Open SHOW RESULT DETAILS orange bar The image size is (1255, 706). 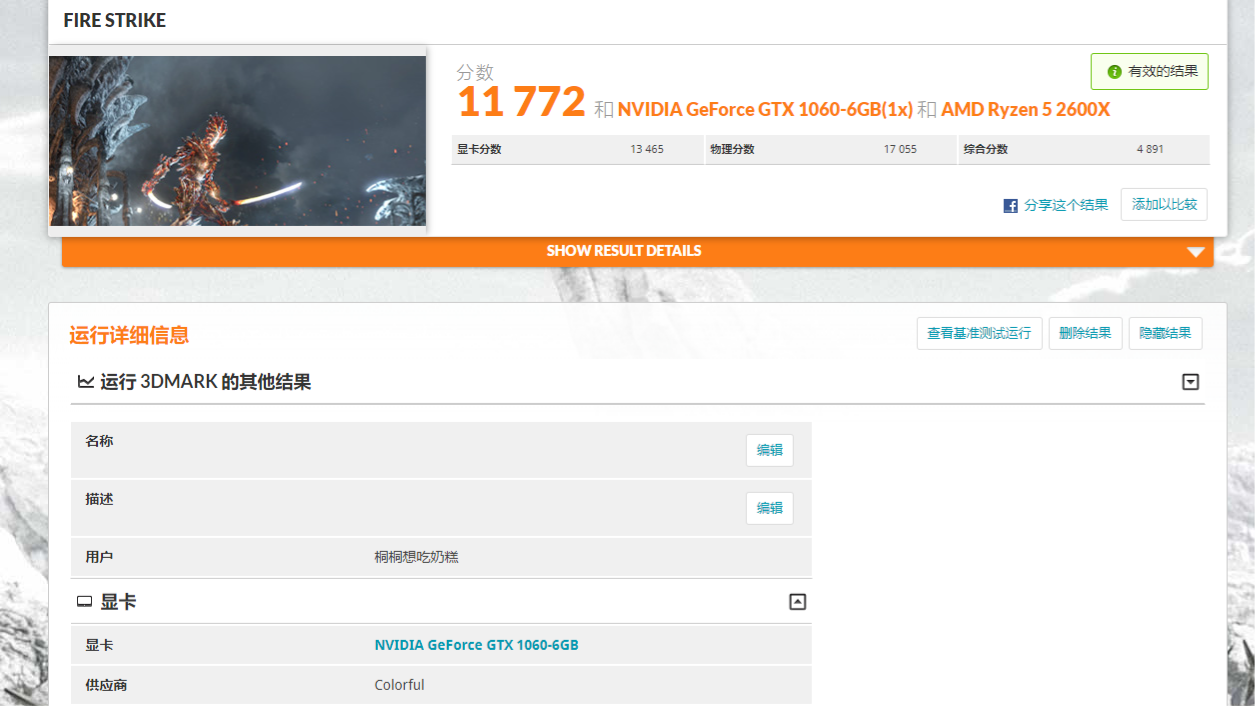click(x=637, y=251)
